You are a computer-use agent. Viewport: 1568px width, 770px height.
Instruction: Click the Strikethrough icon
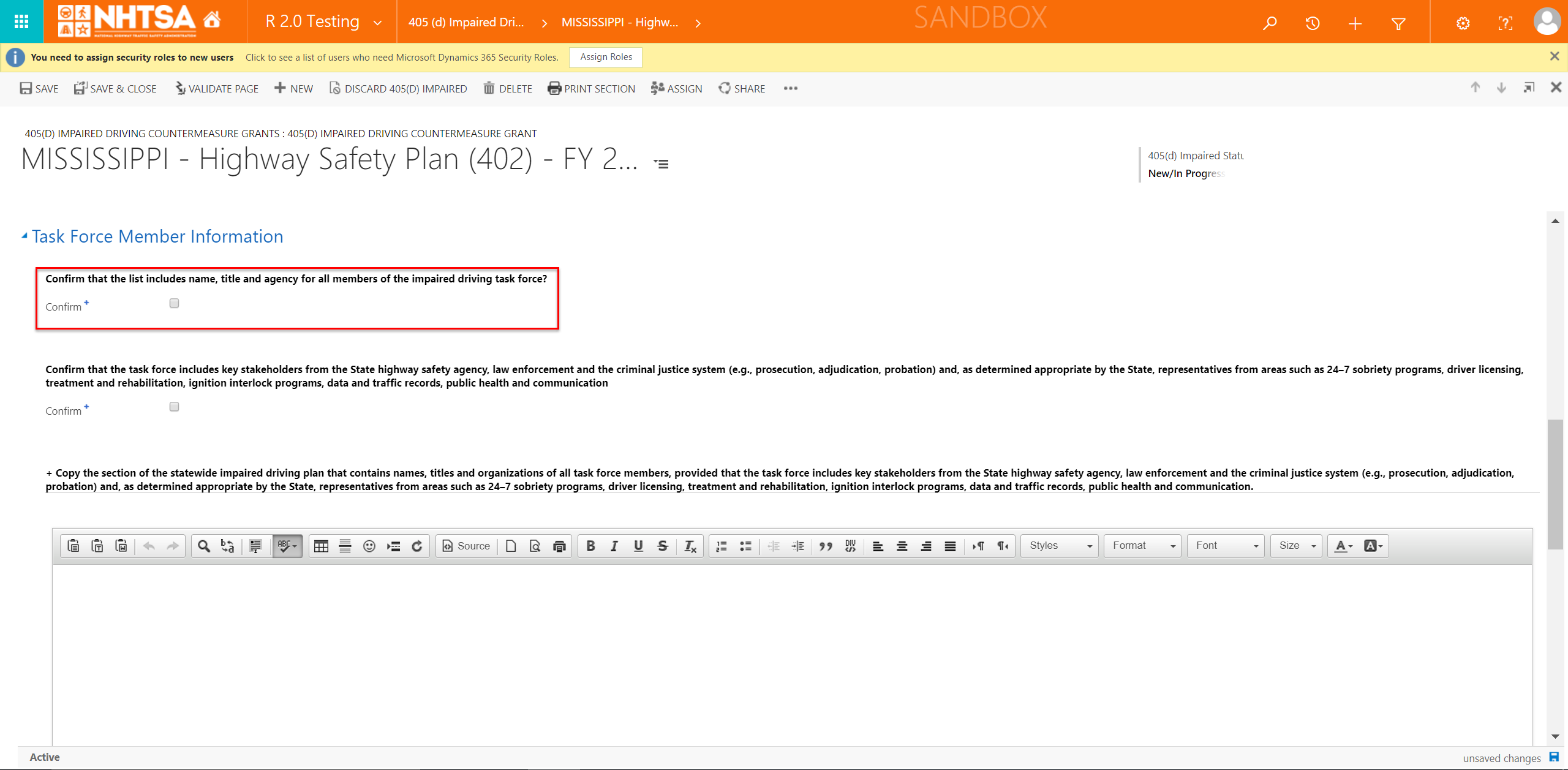[662, 546]
